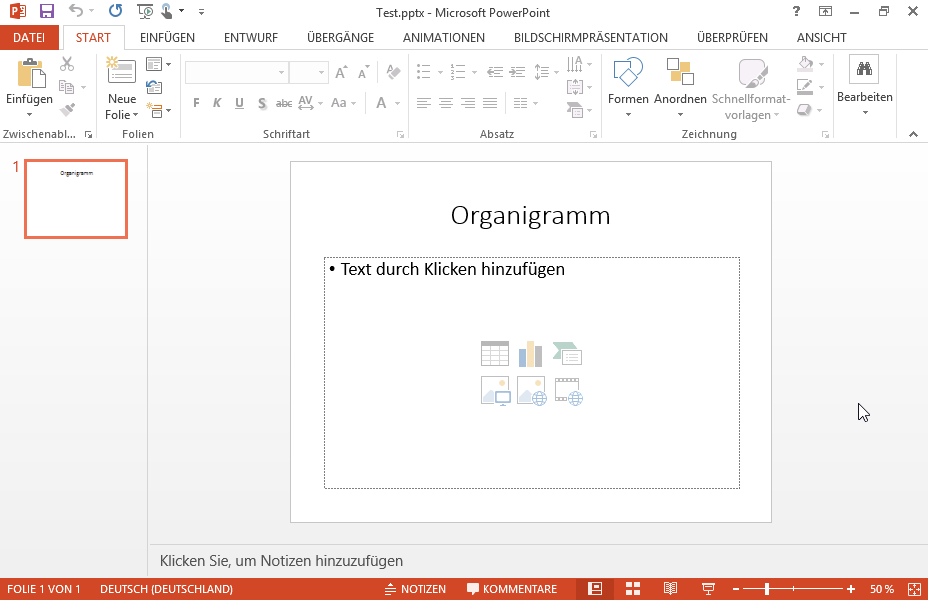Toggle Bold (F) formatting
The width and height of the screenshot is (928, 600).
point(196,103)
